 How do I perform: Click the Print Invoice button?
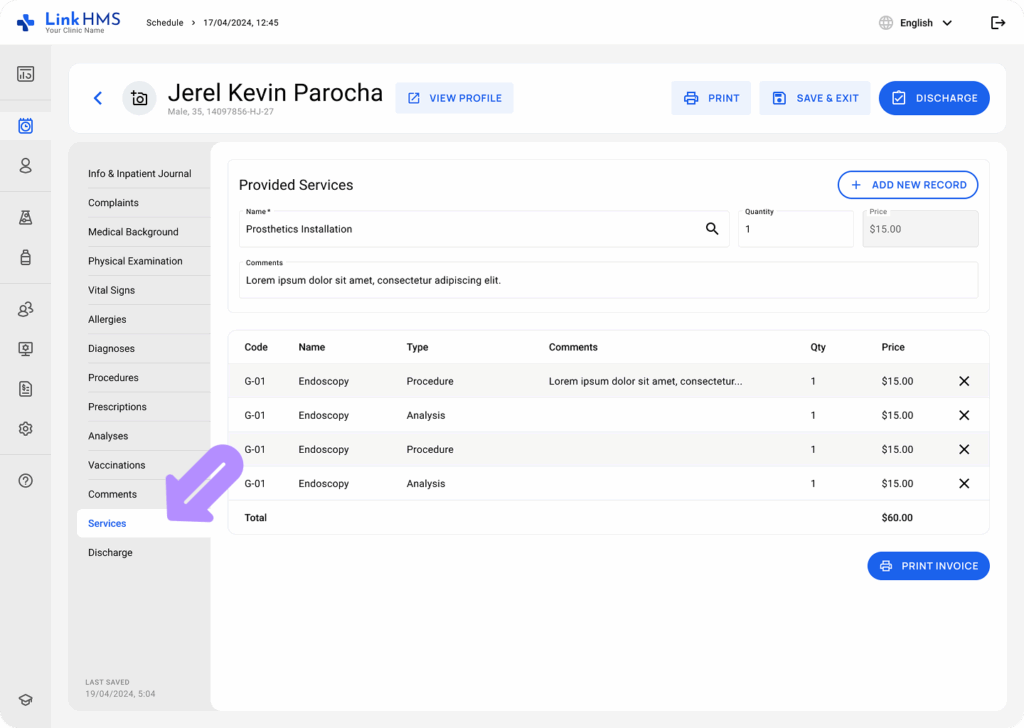pos(928,566)
